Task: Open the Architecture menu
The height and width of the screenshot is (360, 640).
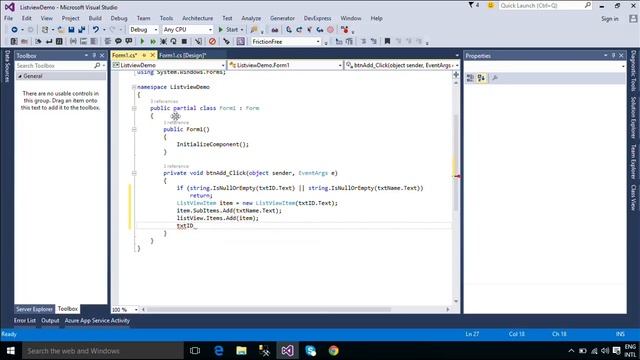Action: tap(198, 18)
